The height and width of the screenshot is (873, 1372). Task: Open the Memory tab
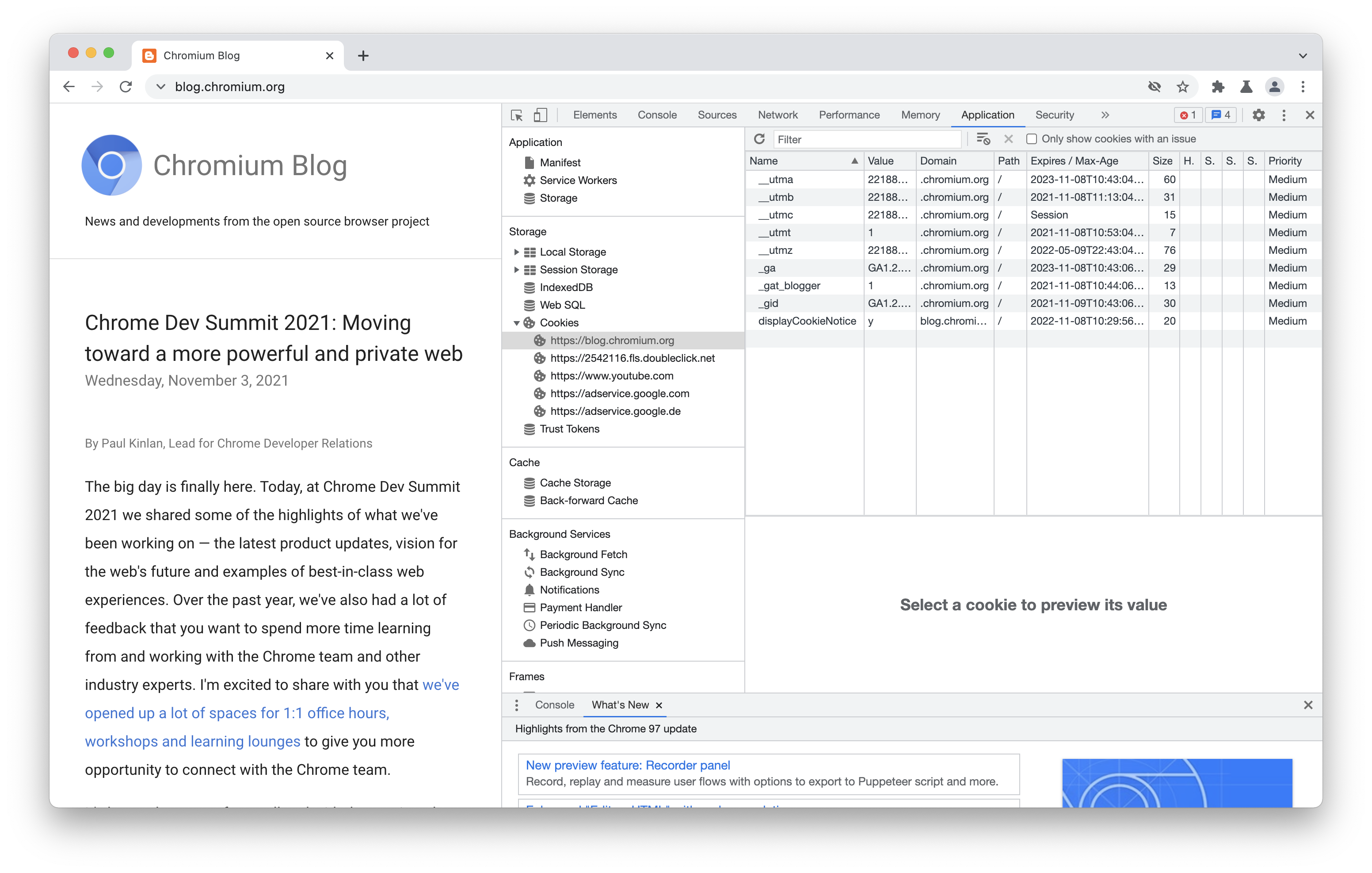pos(920,115)
